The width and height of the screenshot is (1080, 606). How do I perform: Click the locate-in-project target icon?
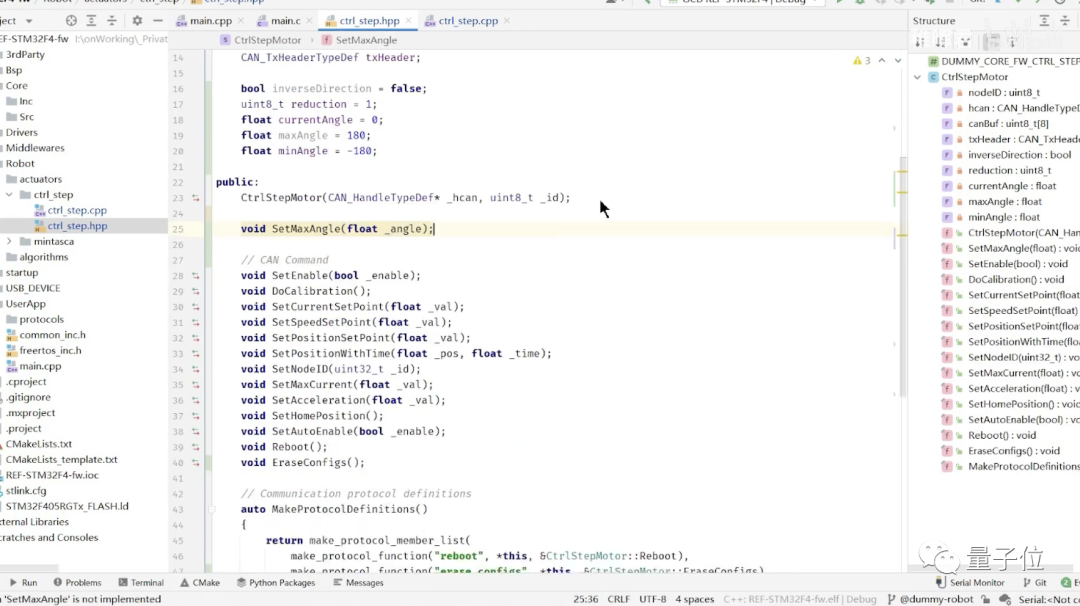pyautogui.click(x=71, y=21)
